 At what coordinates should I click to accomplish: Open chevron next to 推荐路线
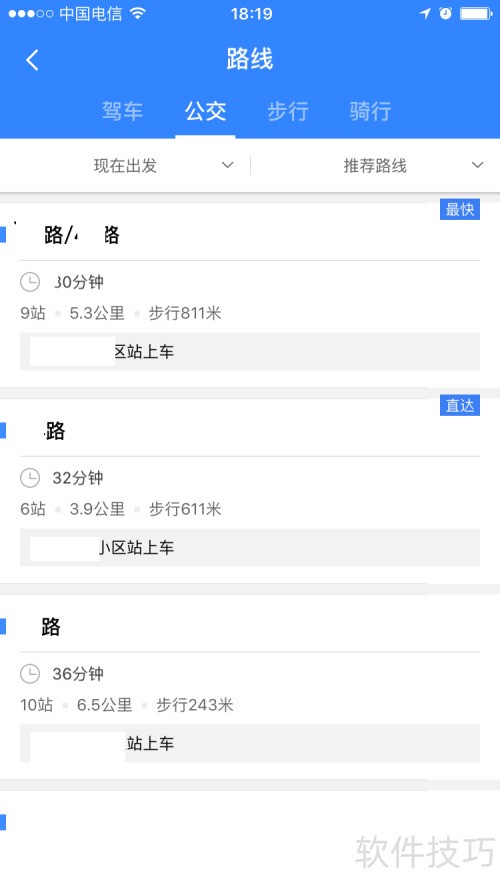(x=478, y=165)
